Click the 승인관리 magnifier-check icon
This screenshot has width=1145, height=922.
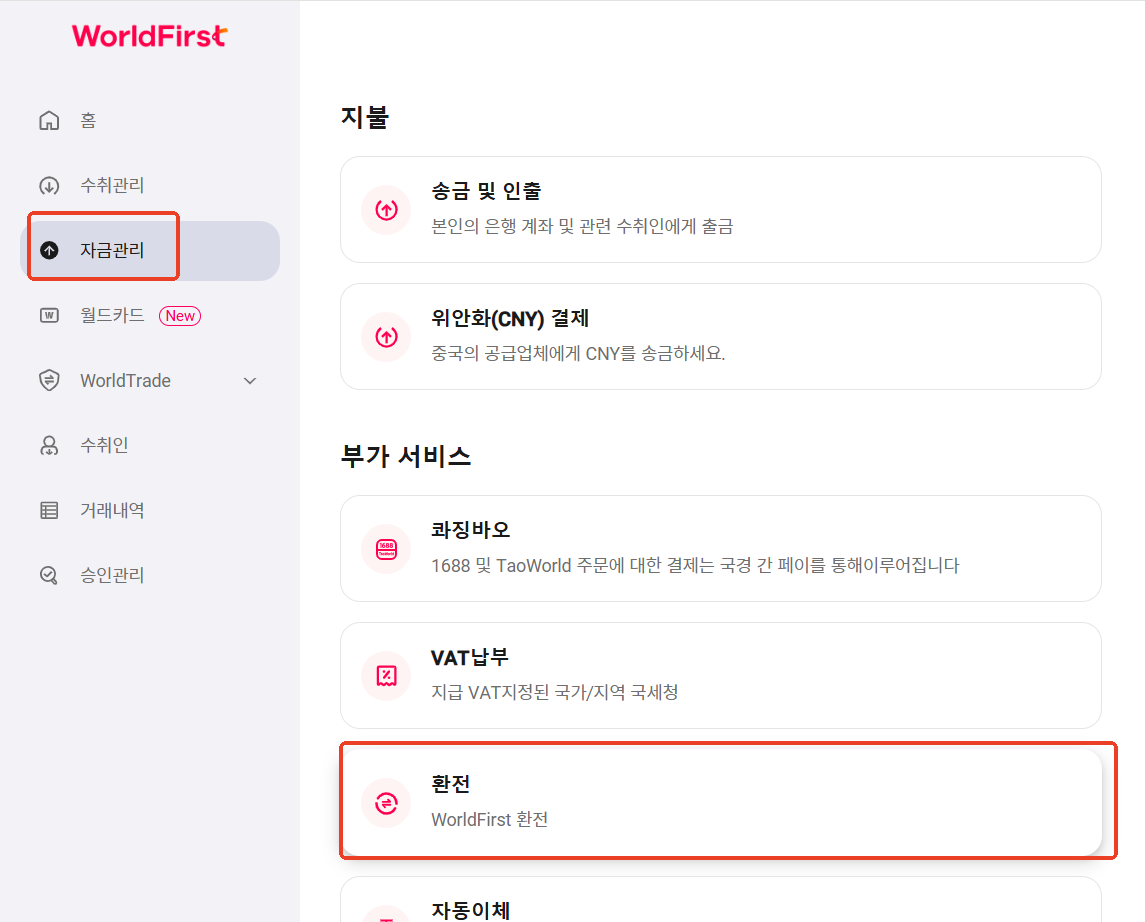(x=49, y=575)
